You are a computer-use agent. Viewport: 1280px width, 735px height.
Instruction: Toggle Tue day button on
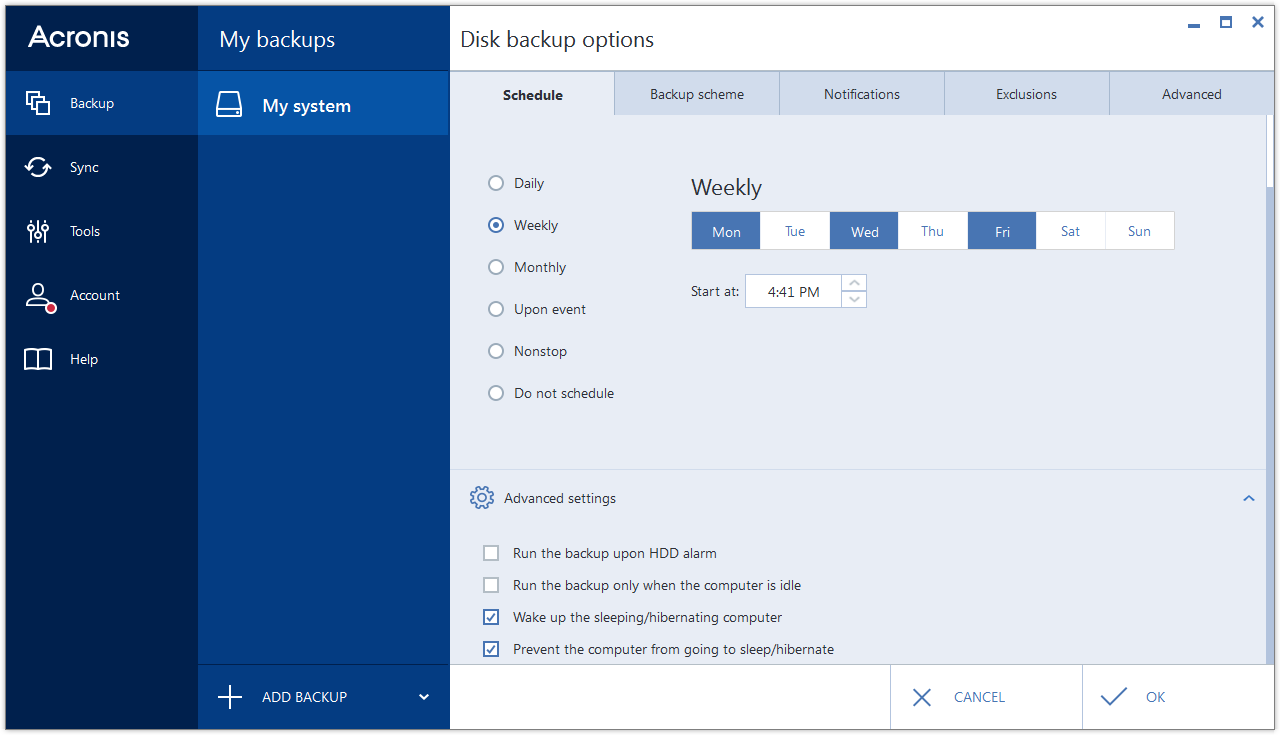click(795, 231)
